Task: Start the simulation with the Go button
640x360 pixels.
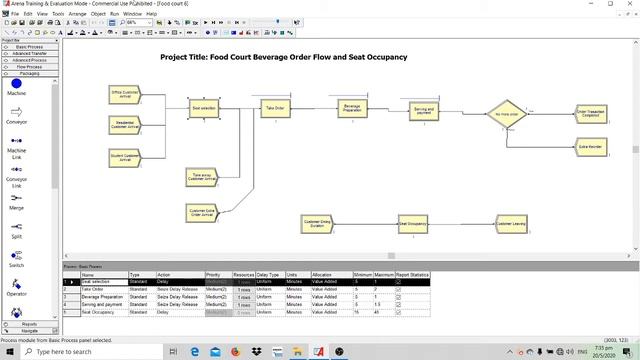Action: coord(206,23)
